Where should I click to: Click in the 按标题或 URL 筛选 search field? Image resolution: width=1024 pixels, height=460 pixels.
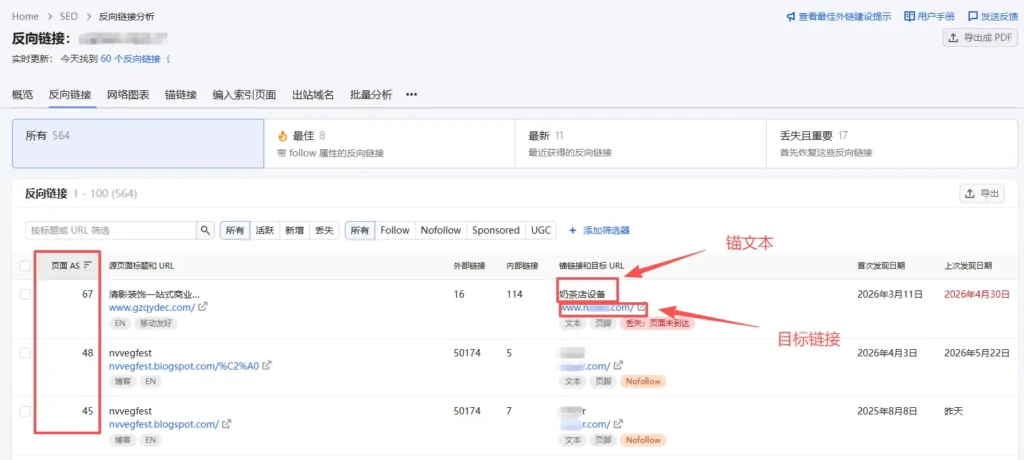[x=111, y=230]
